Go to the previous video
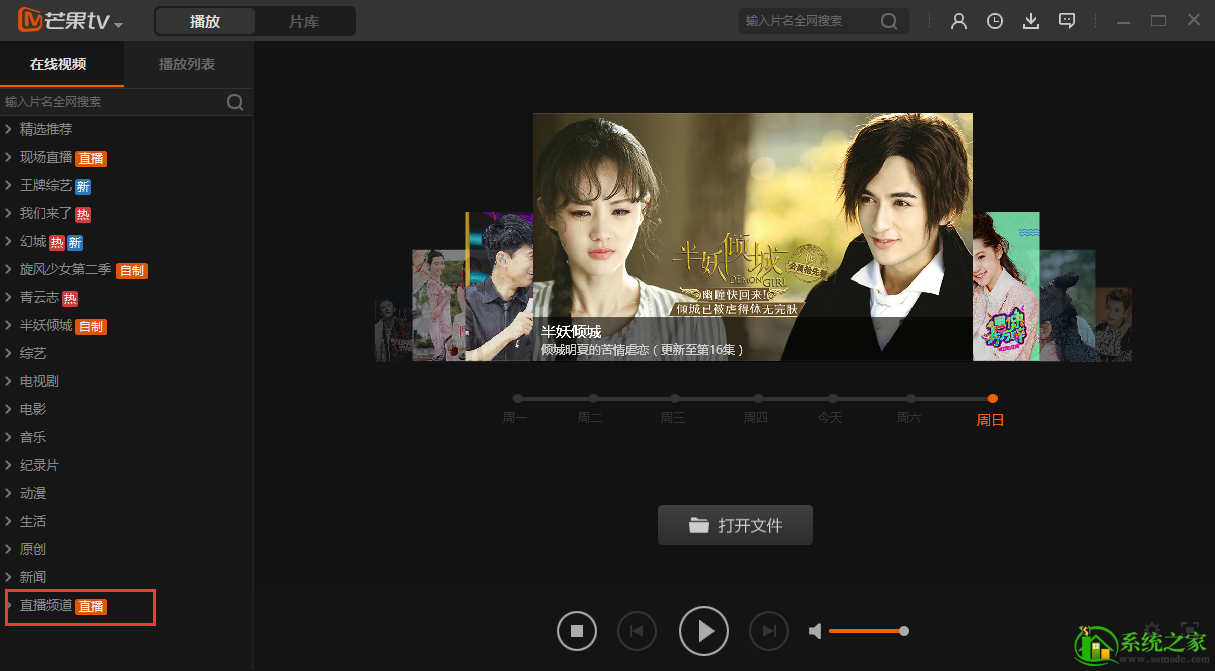The height and width of the screenshot is (671, 1215). (x=637, y=631)
